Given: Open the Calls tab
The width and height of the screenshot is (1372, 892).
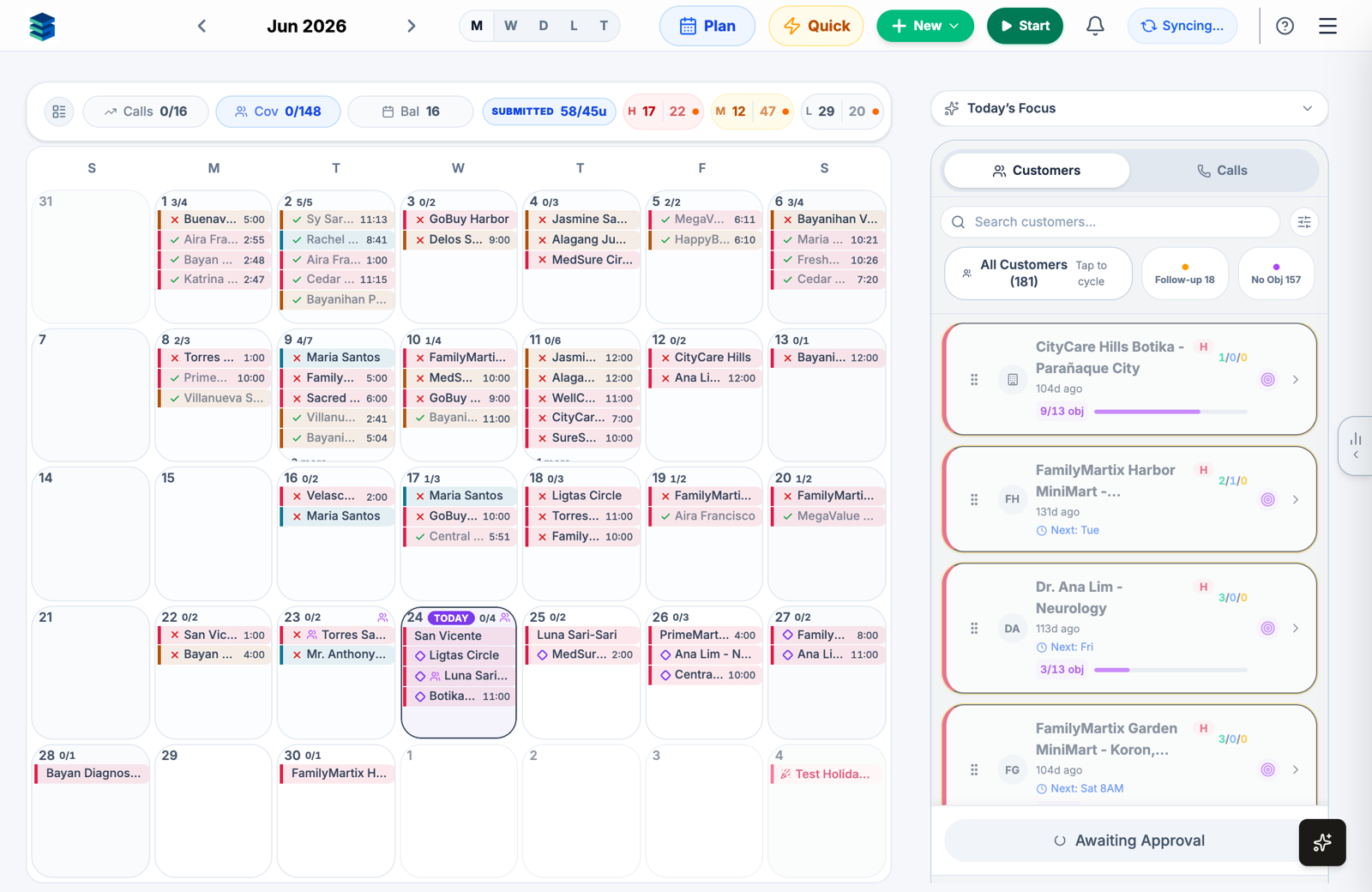Looking at the screenshot, I should click(x=1222, y=171).
